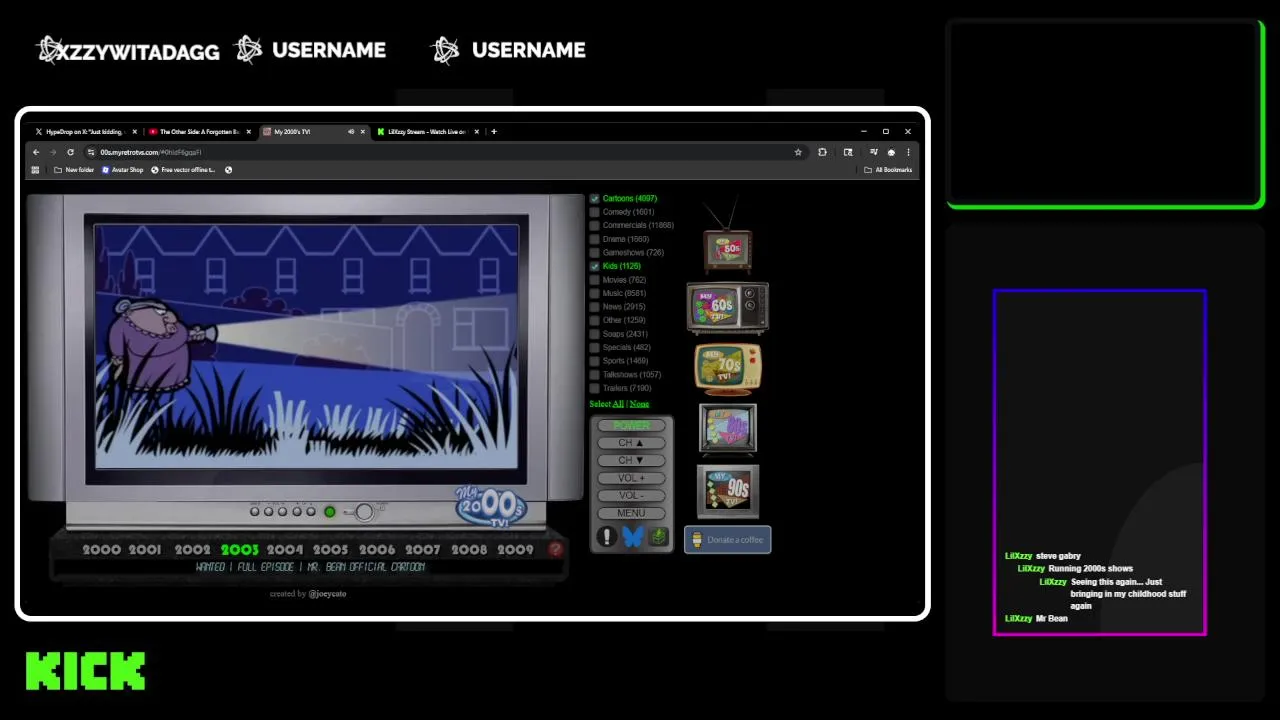Click the green box icon on remote
The image size is (1280, 720).
point(658,537)
